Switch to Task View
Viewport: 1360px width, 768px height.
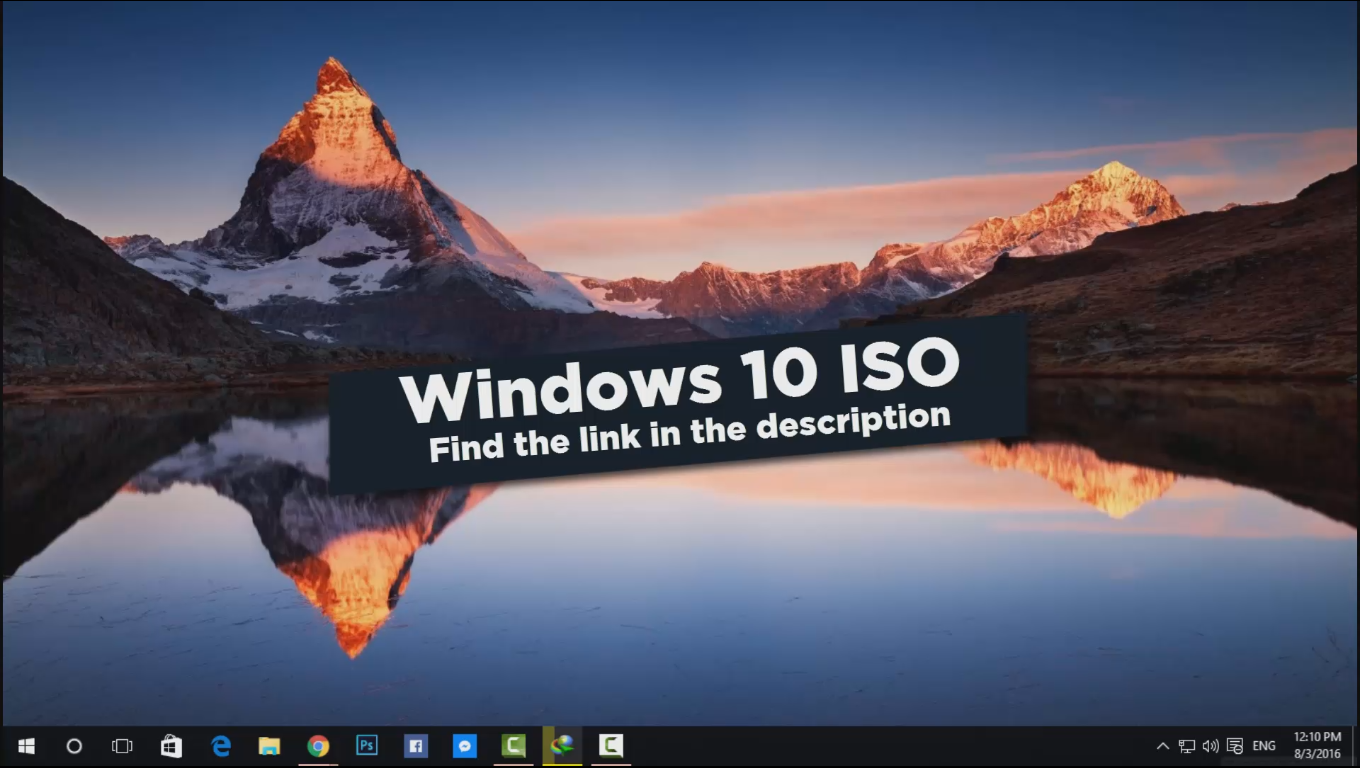pos(121,745)
